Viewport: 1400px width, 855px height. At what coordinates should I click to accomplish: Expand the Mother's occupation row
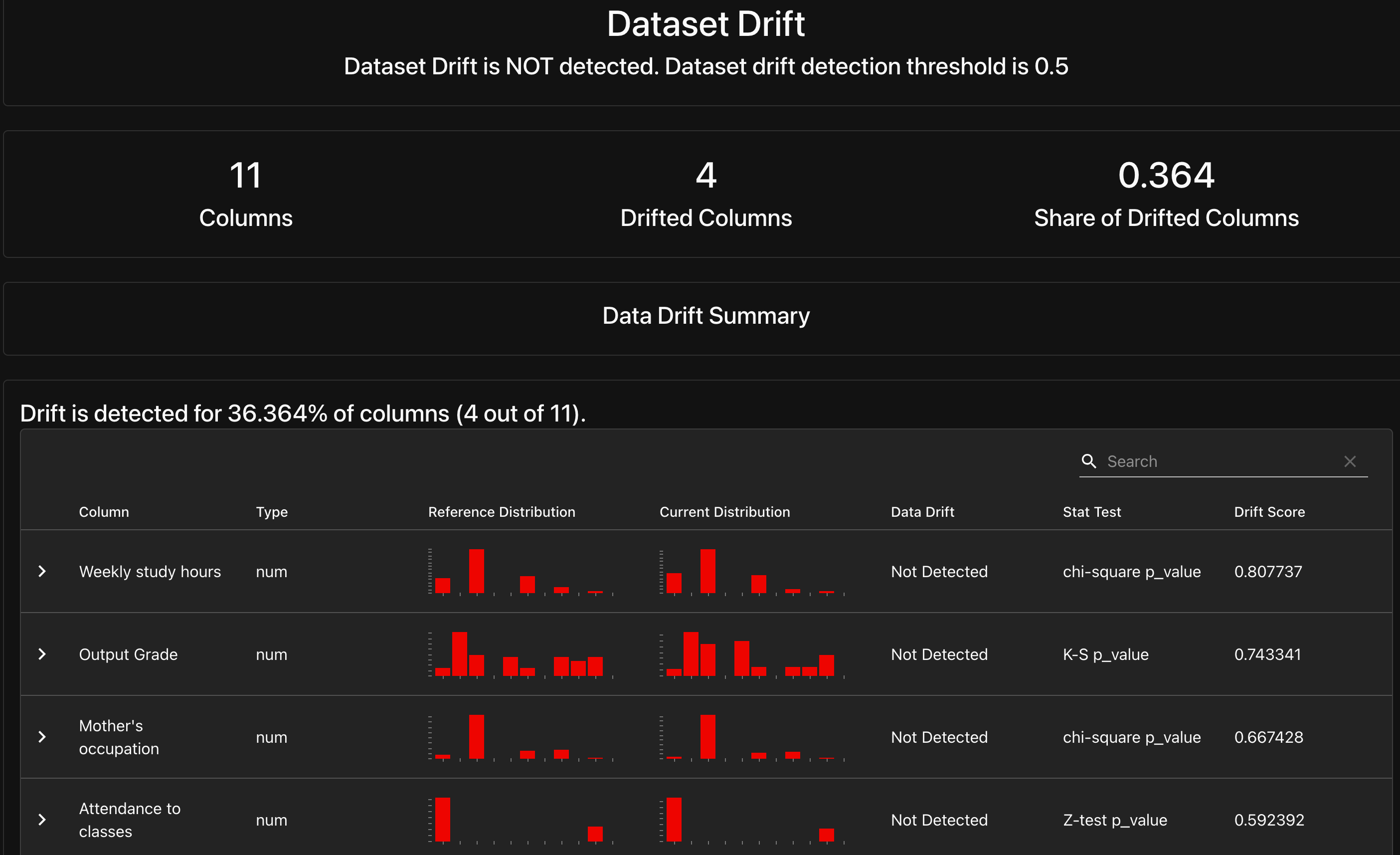tap(41, 737)
